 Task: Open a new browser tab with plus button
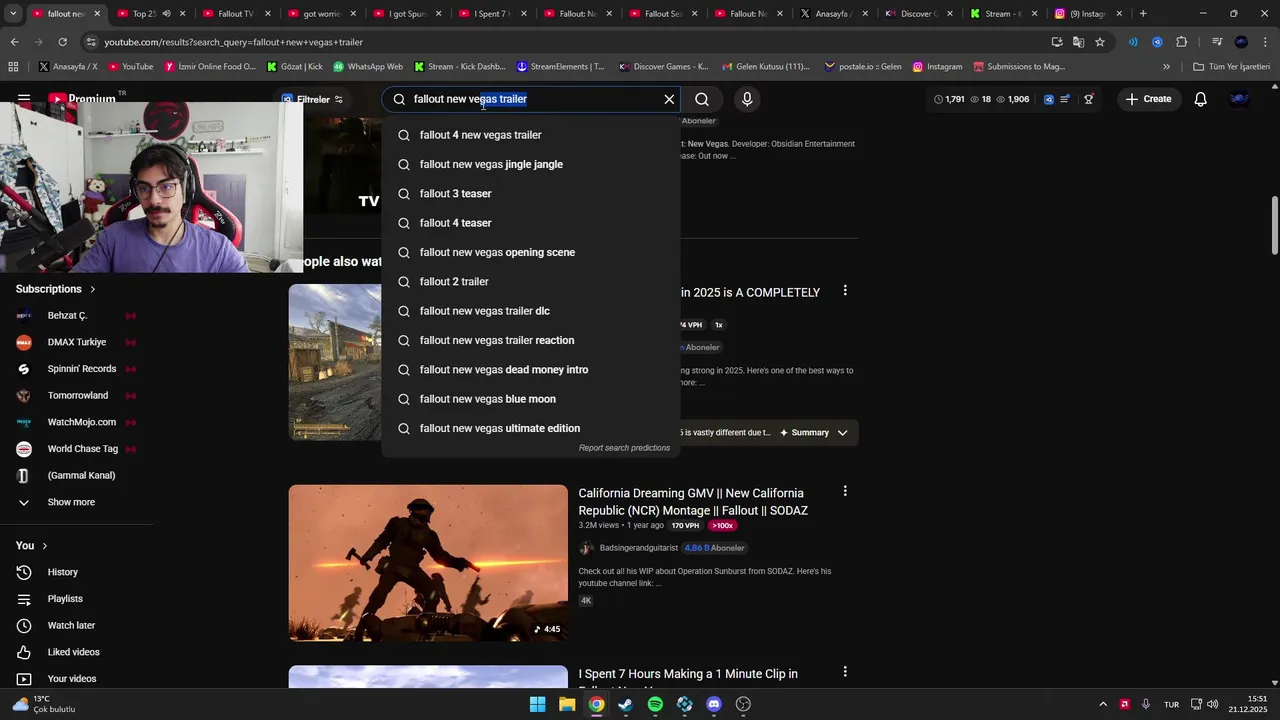(1143, 14)
